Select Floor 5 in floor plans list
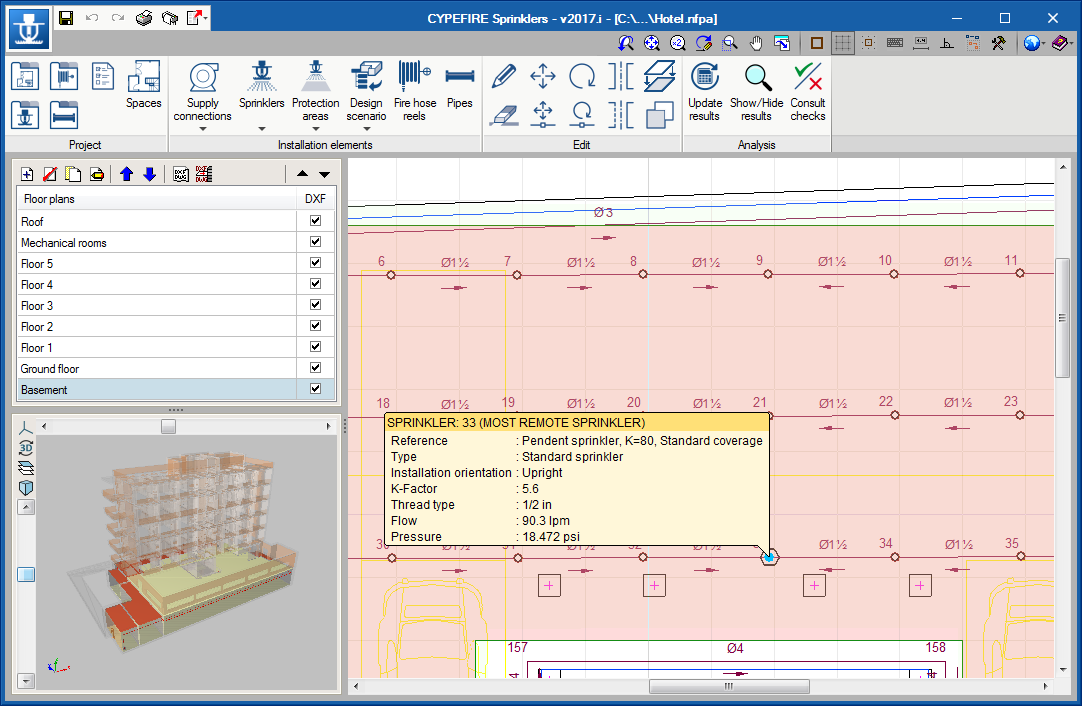The image size is (1082, 706). pyautogui.click(x=38, y=264)
